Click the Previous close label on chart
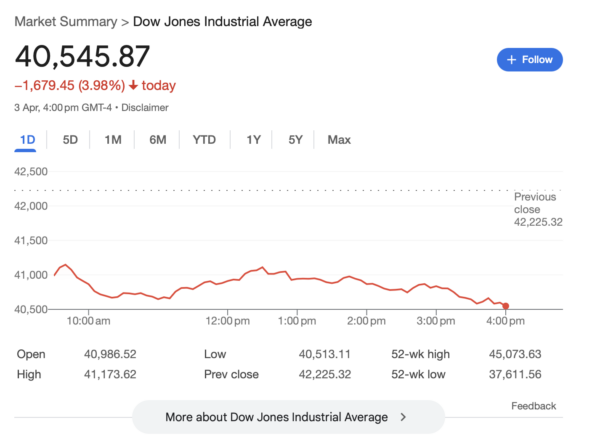 (x=535, y=203)
